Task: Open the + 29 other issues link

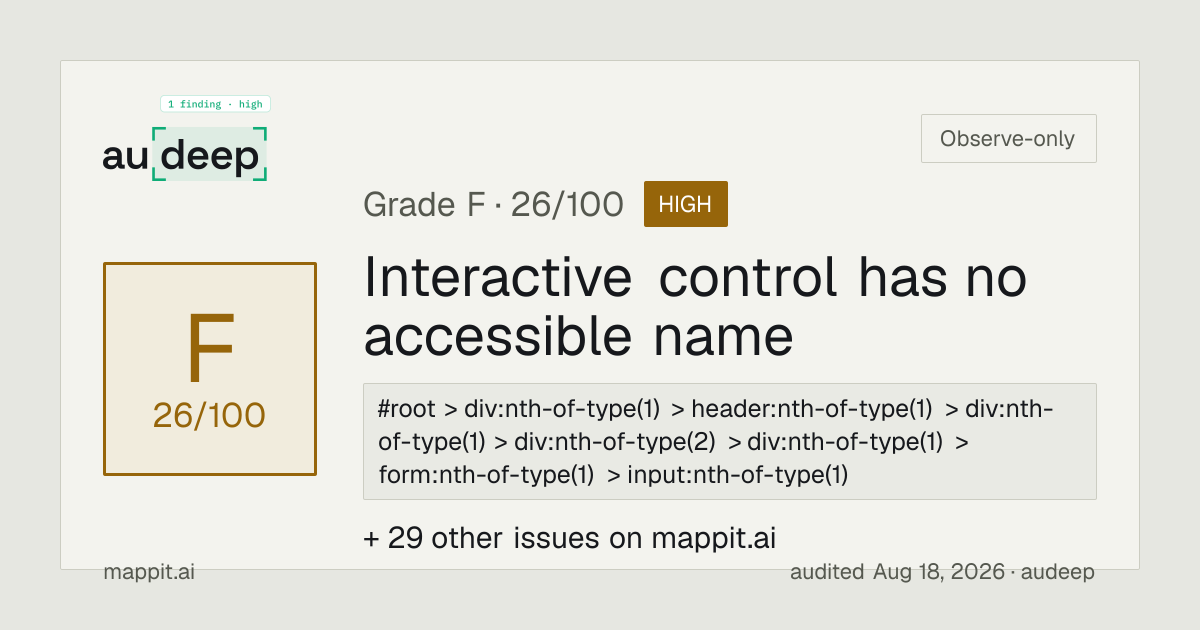Action: 570,538
